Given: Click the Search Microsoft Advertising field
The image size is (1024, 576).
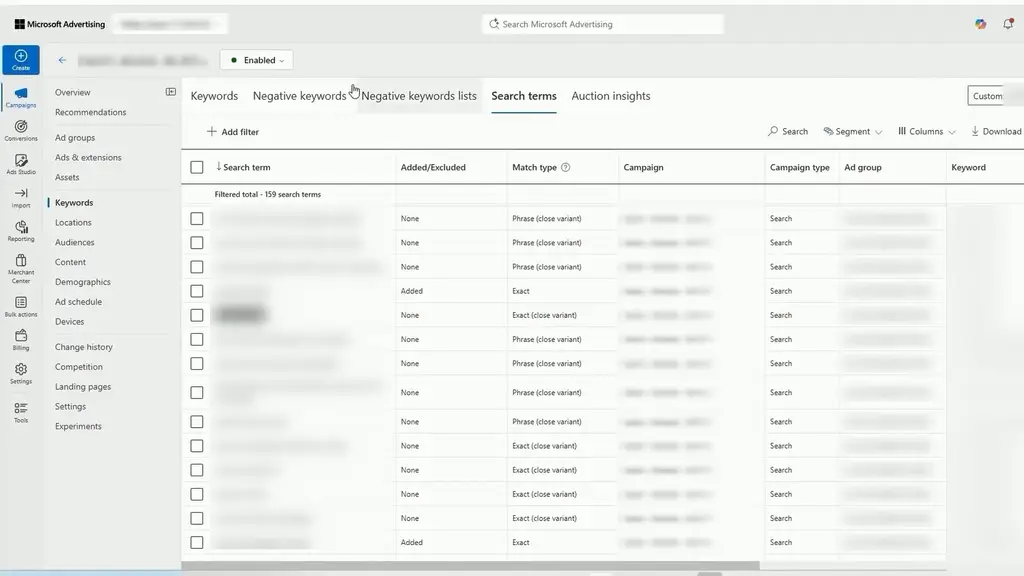Looking at the screenshot, I should pyautogui.click(x=603, y=24).
